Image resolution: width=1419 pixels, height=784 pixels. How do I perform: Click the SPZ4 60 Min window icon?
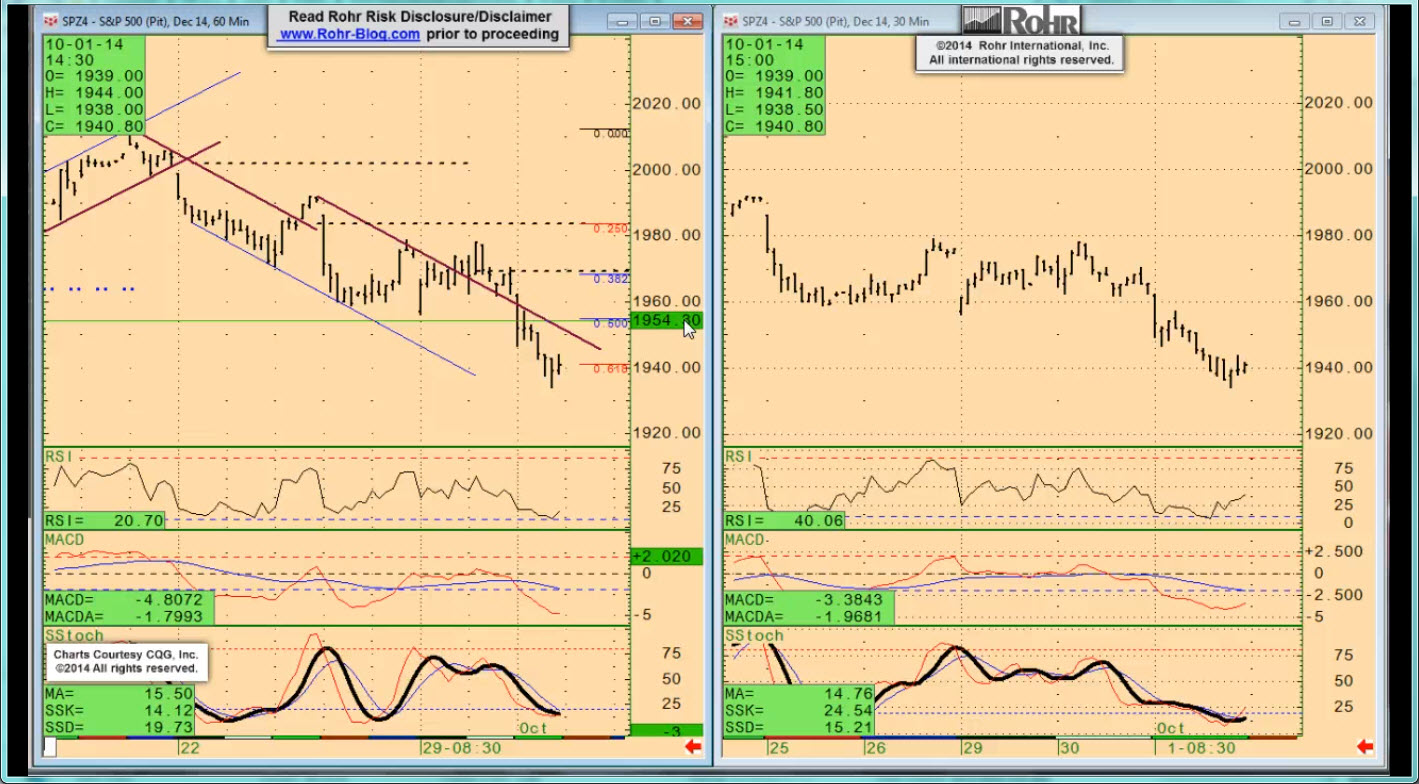click(x=51, y=21)
